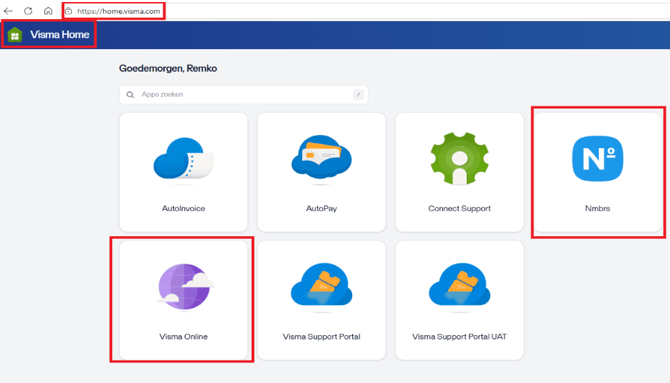Click the Visma Support Portal UAT label
Image resolution: width=670 pixels, height=383 pixels.
click(x=459, y=337)
